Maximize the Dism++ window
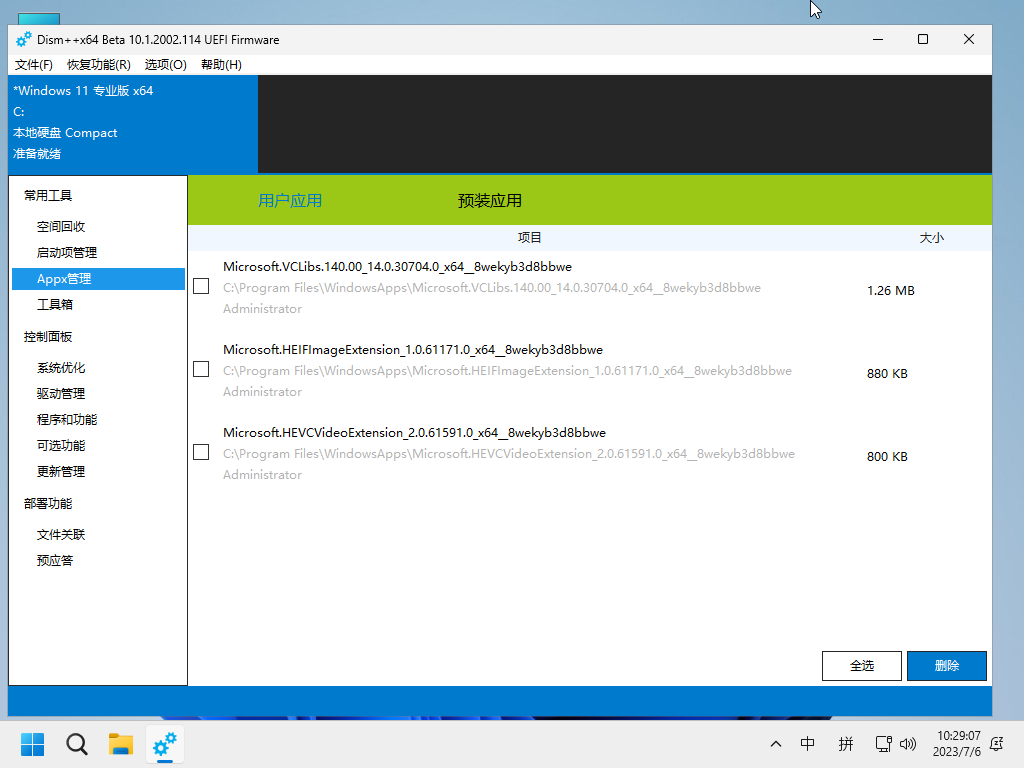The height and width of the screenshot is (768, 1024). (x=923, y=40)
